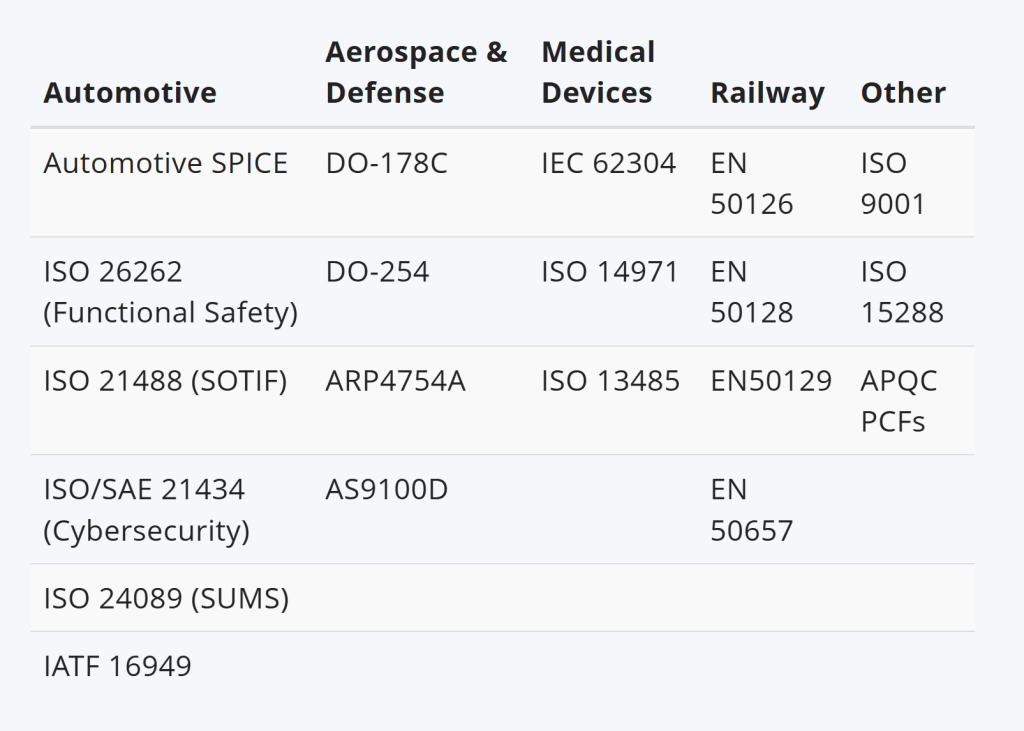Select the ISO 15288 cell

902,292
